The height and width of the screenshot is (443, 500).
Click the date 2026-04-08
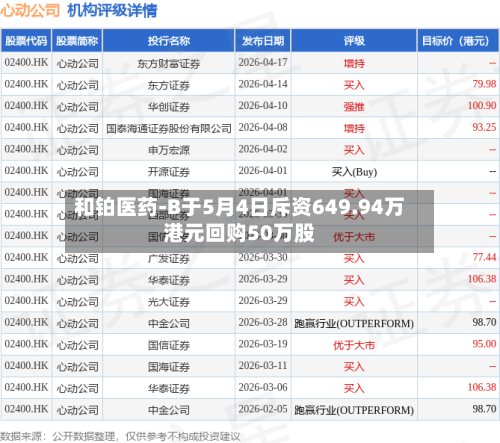(263, 128)
